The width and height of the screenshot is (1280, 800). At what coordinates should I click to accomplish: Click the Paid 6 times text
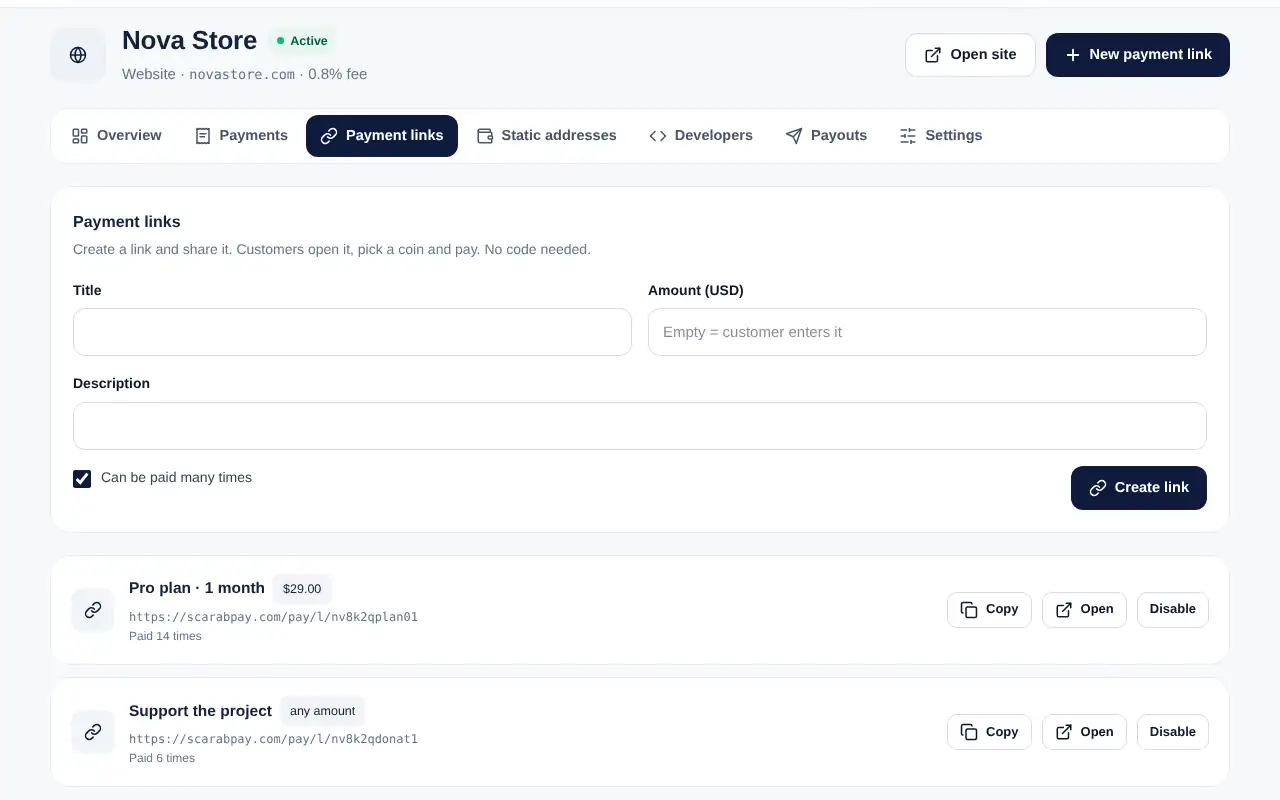(162, 758)
